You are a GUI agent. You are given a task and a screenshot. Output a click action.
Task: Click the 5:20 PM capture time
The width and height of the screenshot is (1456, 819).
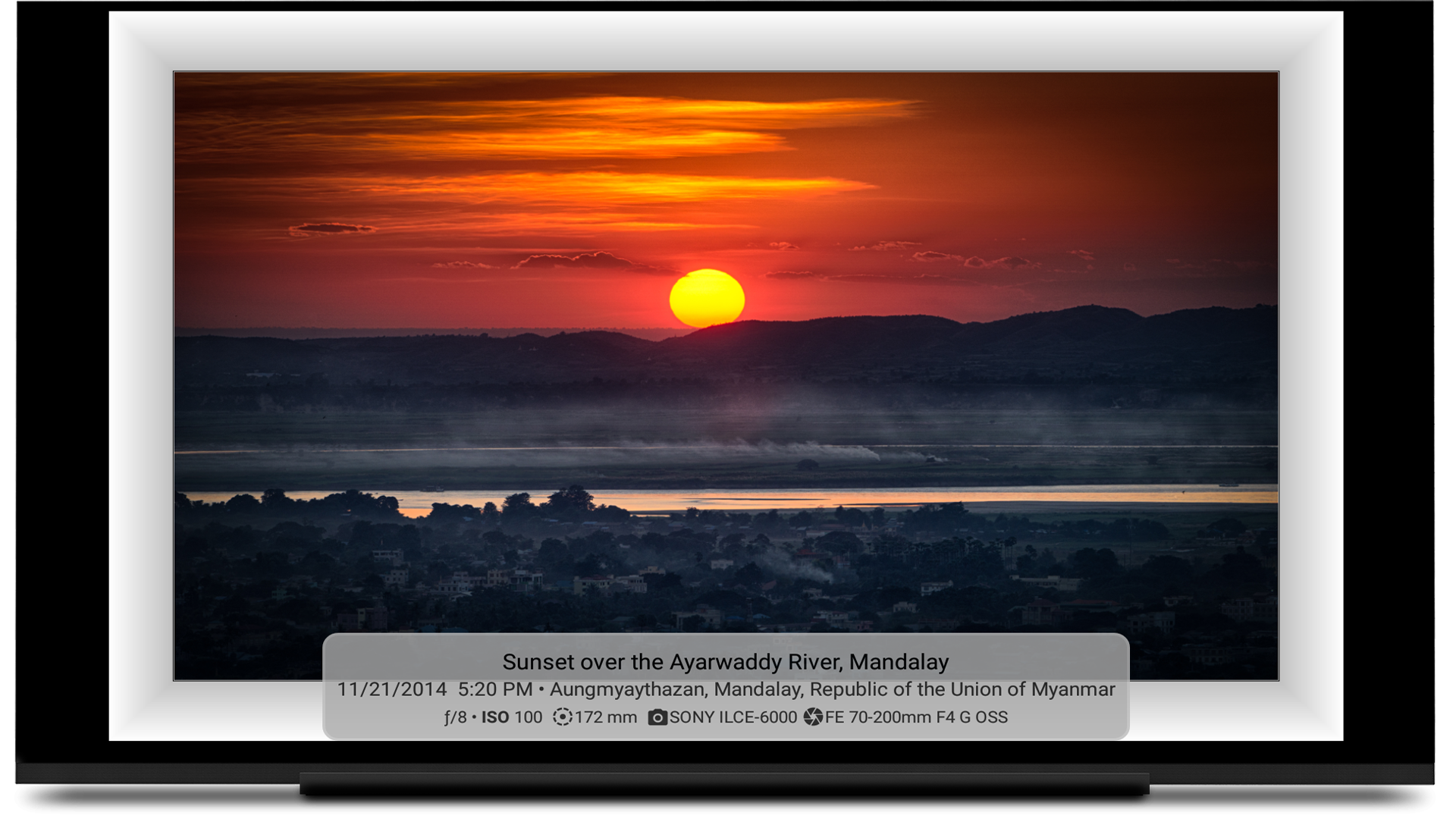click(x=495, y=689)
